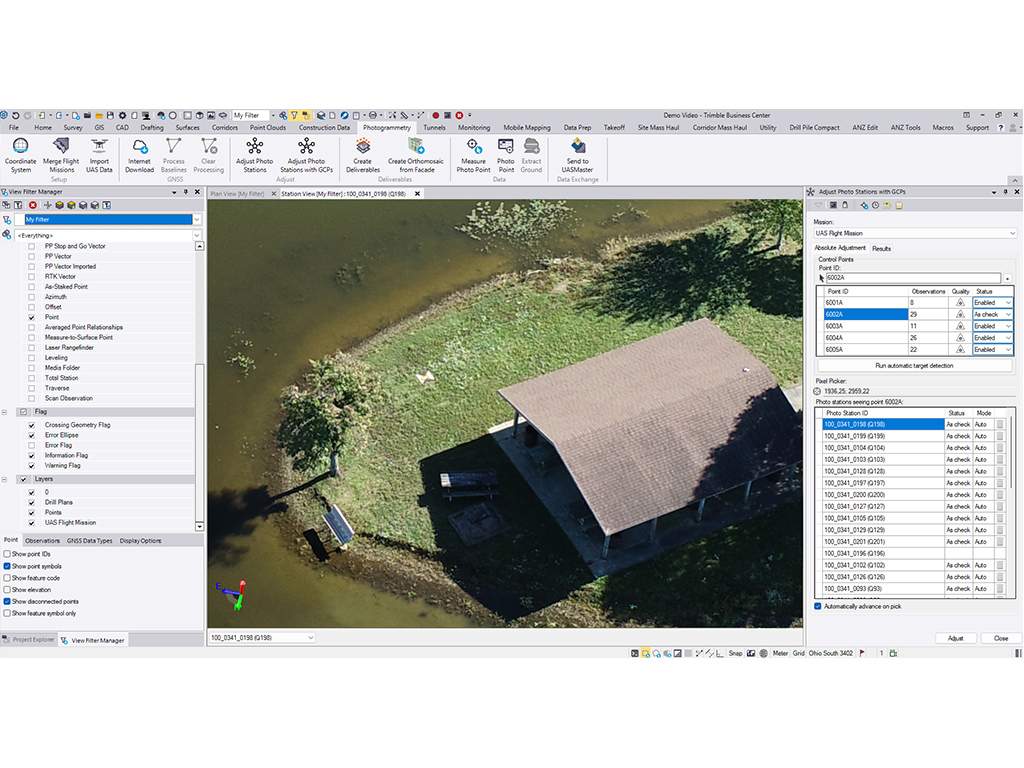This screenshot has width=1024, height=768.
Task: Open Import UAS Data tool
Action: pyautogui.click(x=99, y=147)
